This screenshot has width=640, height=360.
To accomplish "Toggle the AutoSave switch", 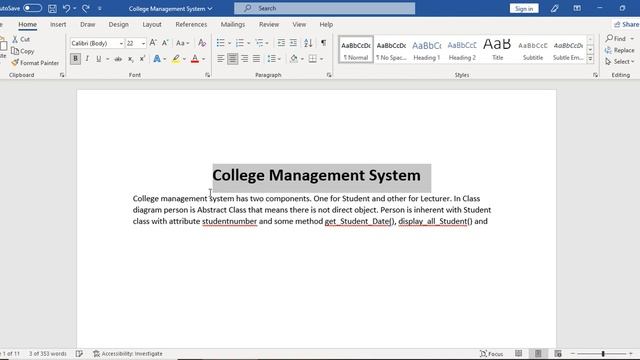I will click(32, 8).
